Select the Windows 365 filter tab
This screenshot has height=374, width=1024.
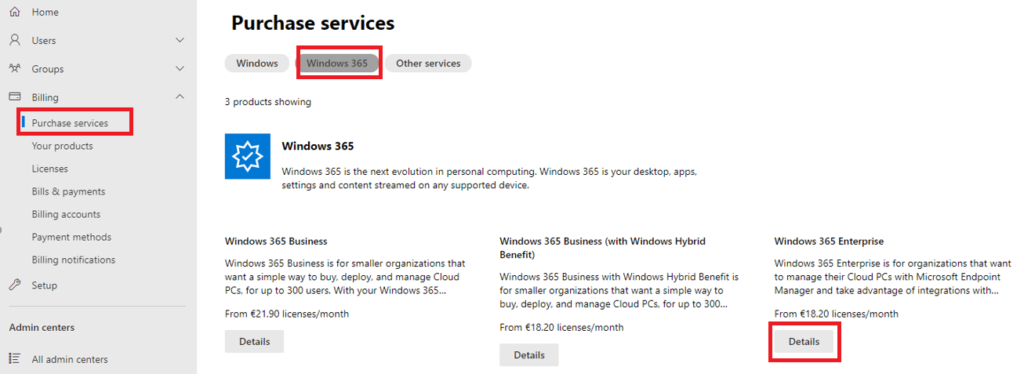click(337, 63)
